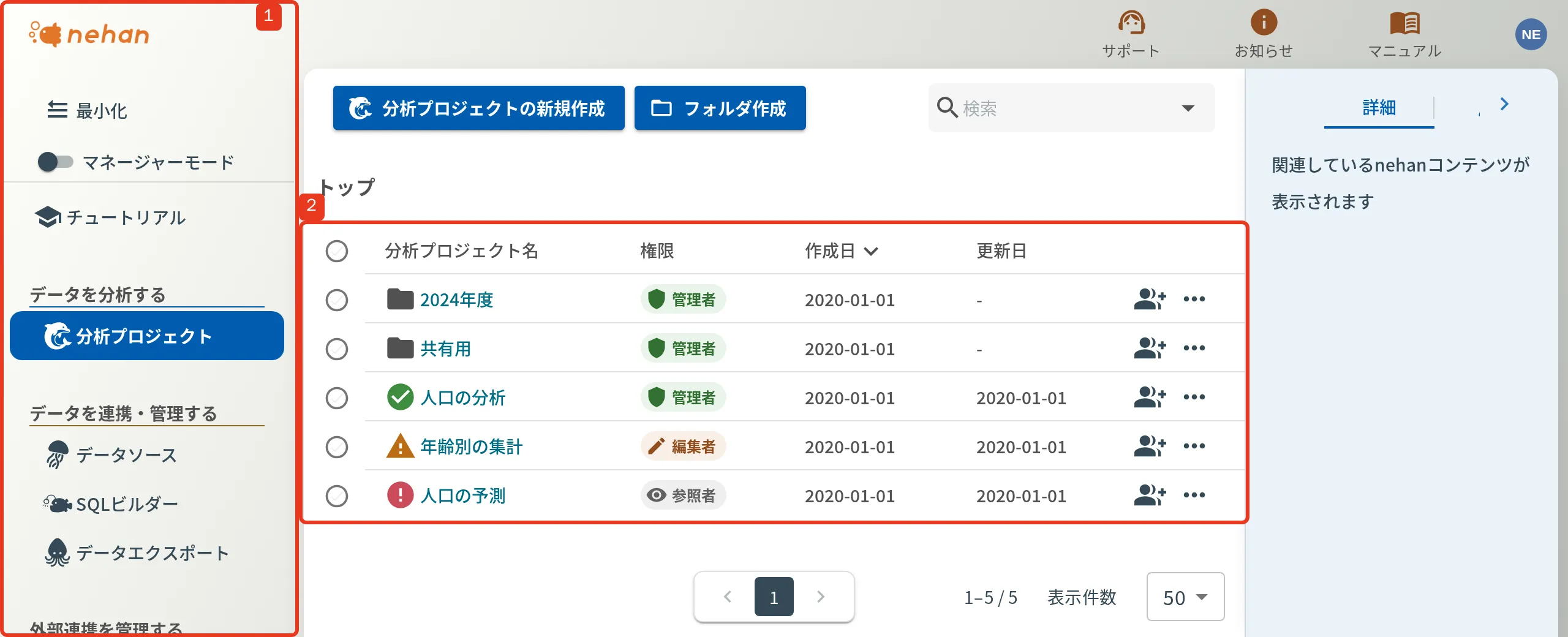Click the フォルダ作成 button
This screenshot has width=1568, height=637.
720,108
